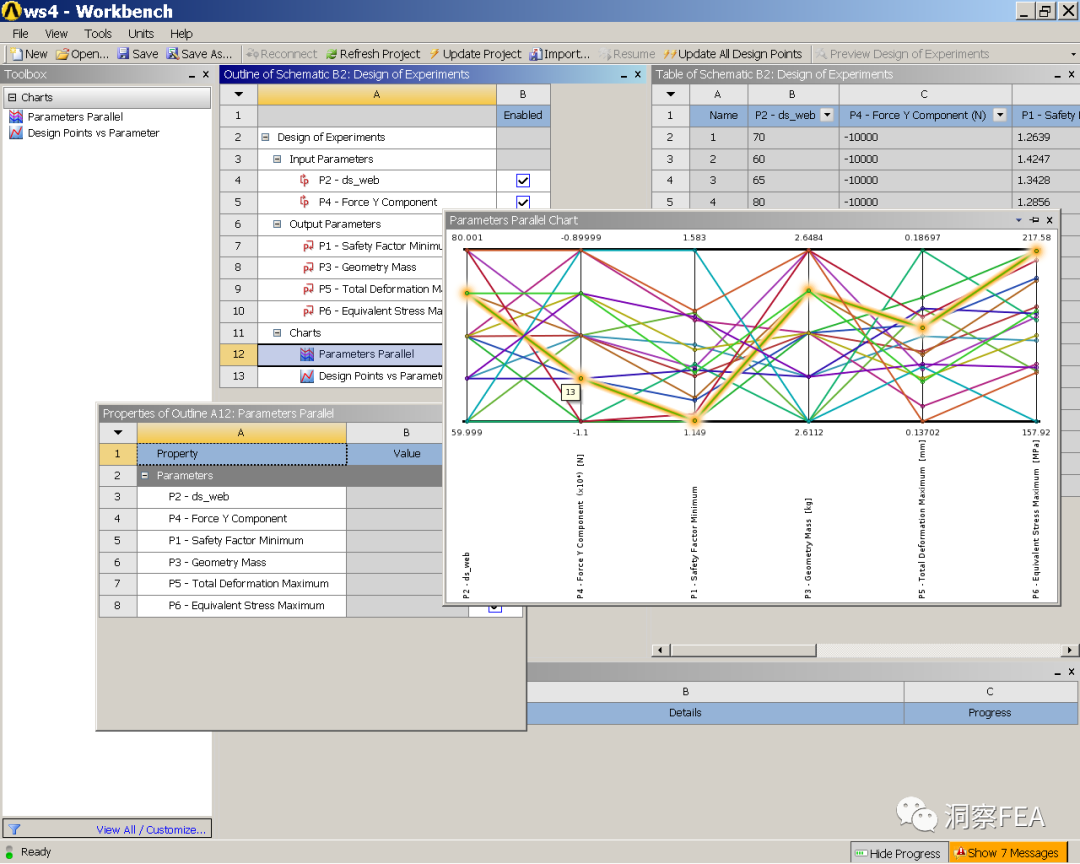
Task: Toggle the P4 - Force Y Component checkbox
Action: (522, 202)
